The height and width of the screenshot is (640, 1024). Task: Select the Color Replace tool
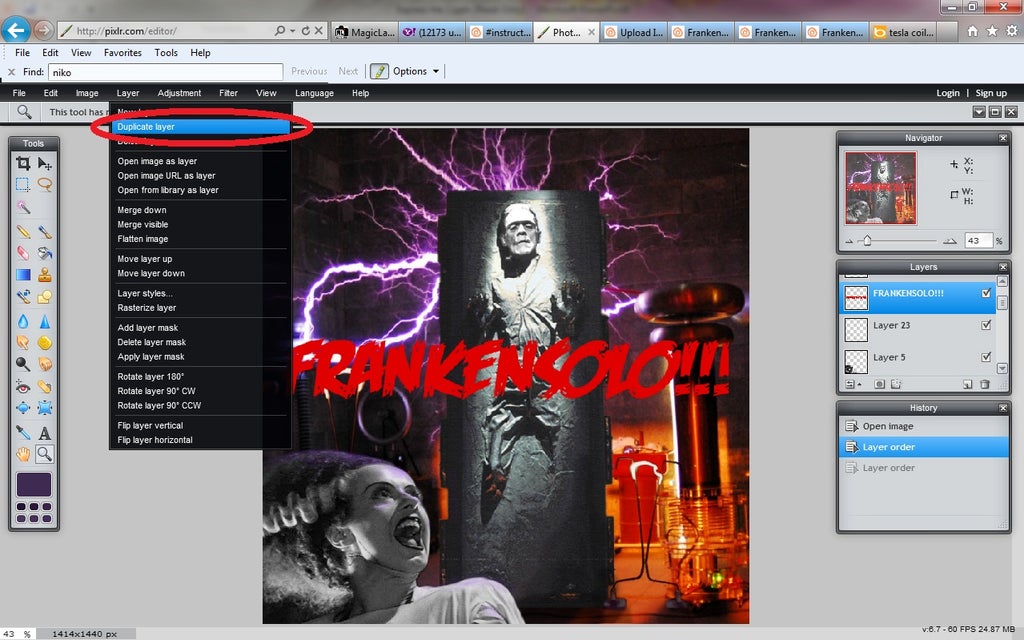[x=23, y=297]
